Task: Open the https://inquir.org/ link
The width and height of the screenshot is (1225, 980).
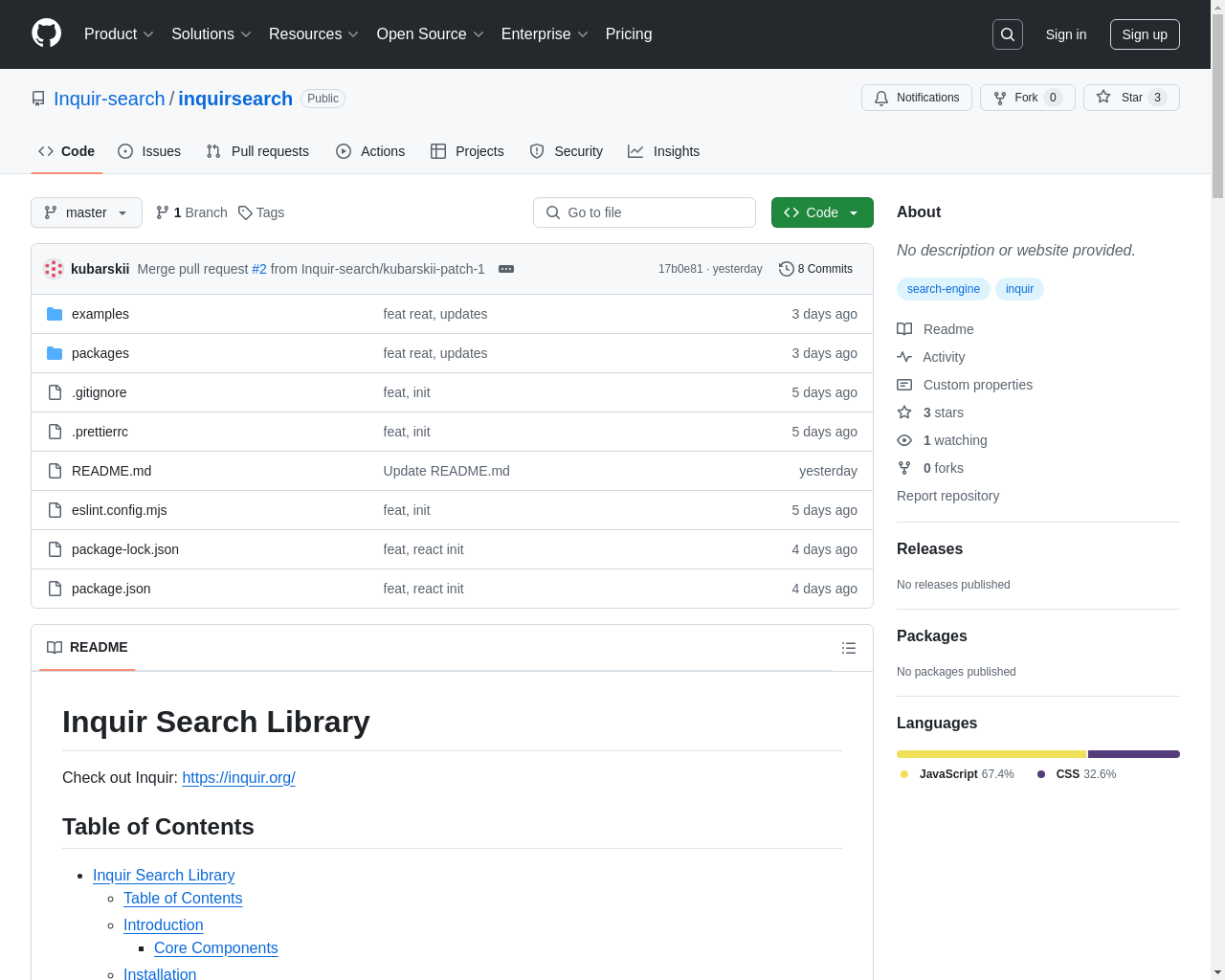Action: [238, 777]
